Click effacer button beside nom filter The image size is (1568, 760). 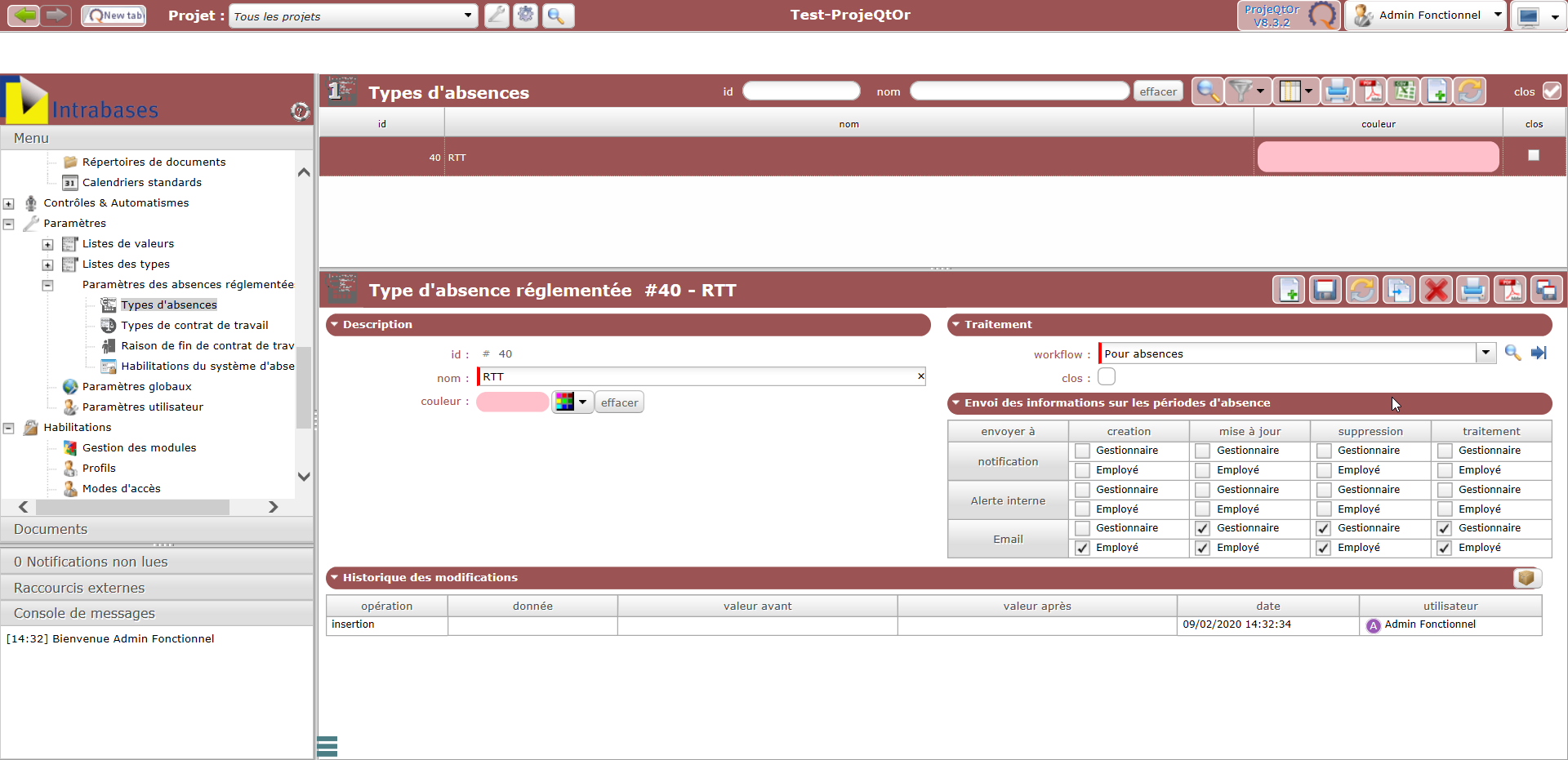tap(1158, 91)
